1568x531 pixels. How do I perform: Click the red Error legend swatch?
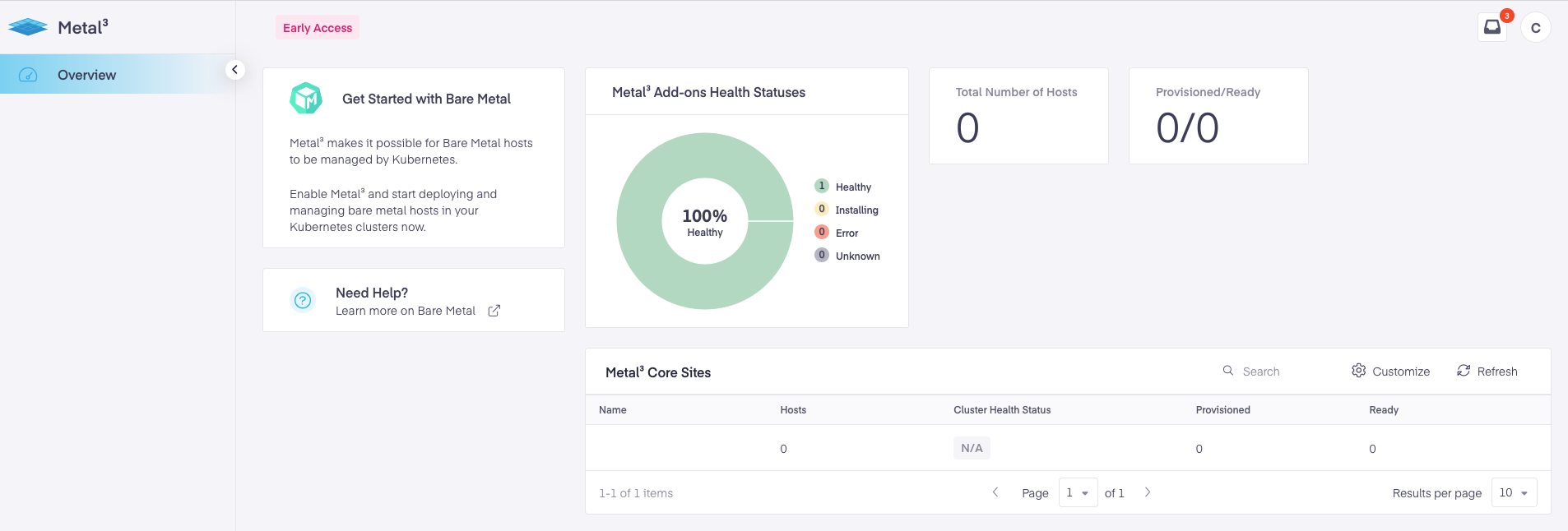822,232
